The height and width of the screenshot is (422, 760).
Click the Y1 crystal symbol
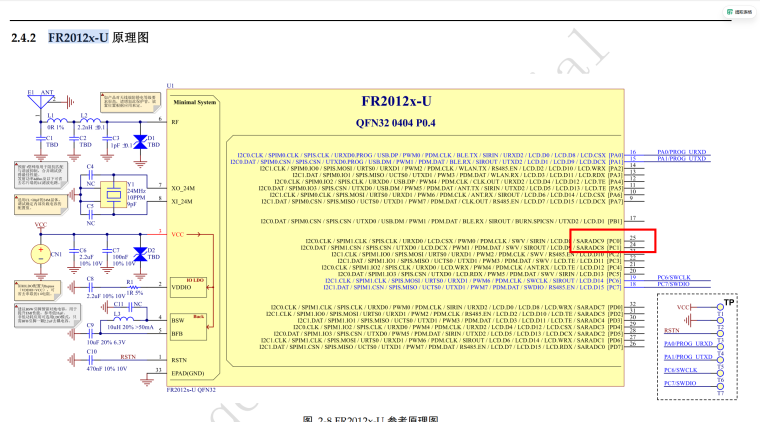113,195
